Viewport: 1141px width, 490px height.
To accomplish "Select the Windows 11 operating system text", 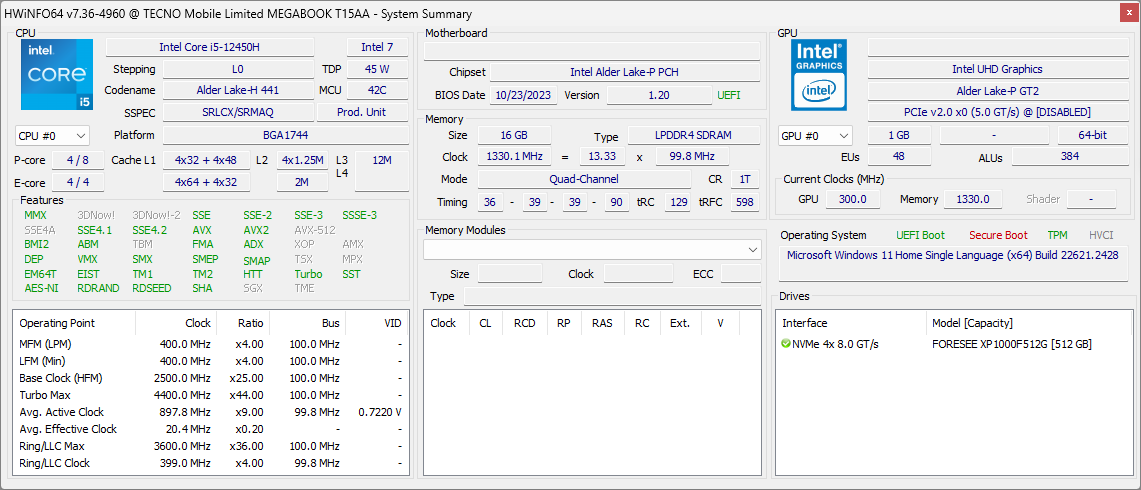I will [x=952, y=255].
